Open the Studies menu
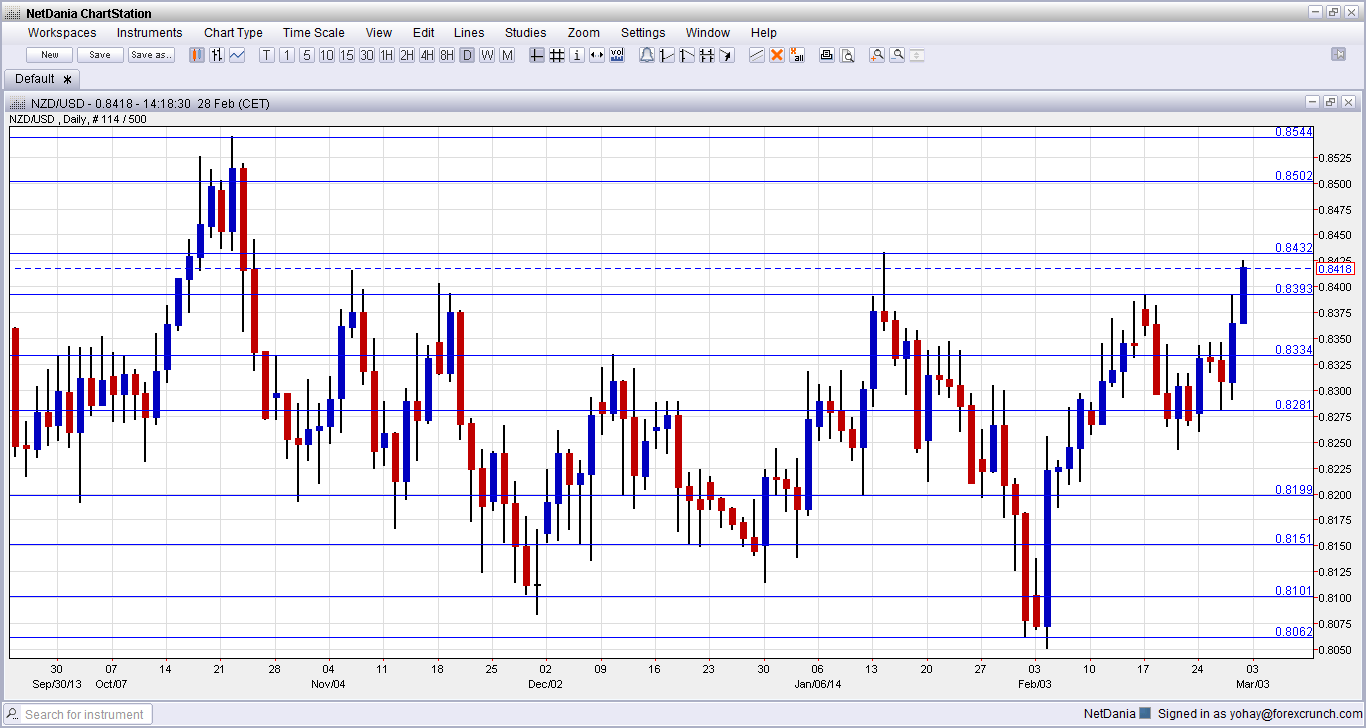 click(525, 33)
